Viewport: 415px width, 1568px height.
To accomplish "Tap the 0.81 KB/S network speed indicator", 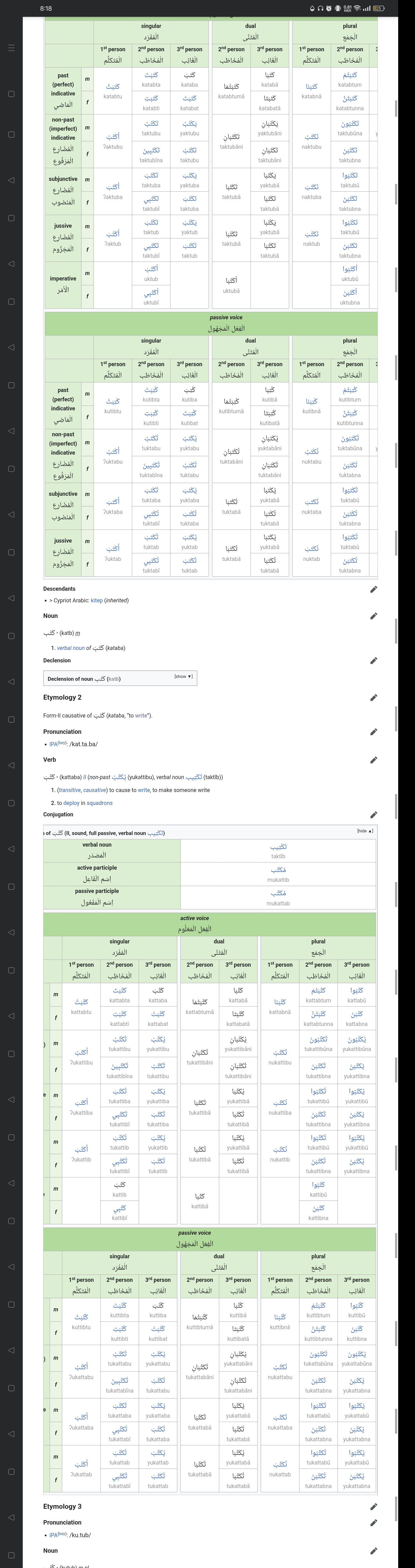I will (347, 9).
